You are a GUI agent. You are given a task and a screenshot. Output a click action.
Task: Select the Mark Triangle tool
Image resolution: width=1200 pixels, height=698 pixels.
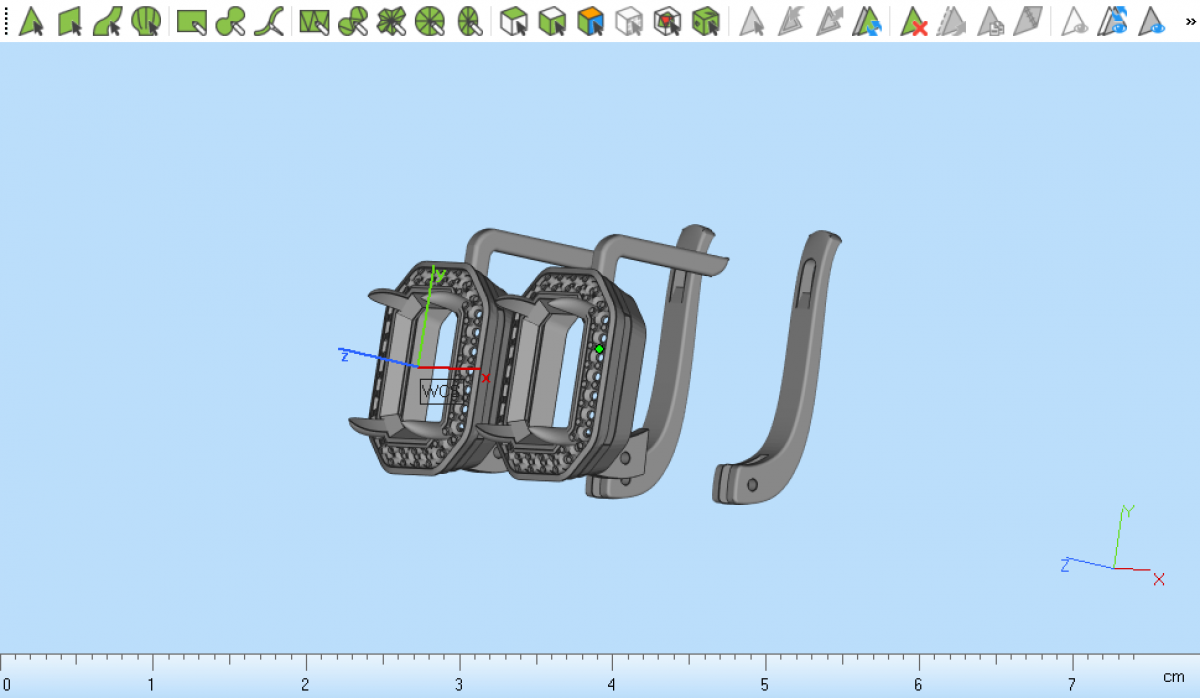(x=32, y=21)
